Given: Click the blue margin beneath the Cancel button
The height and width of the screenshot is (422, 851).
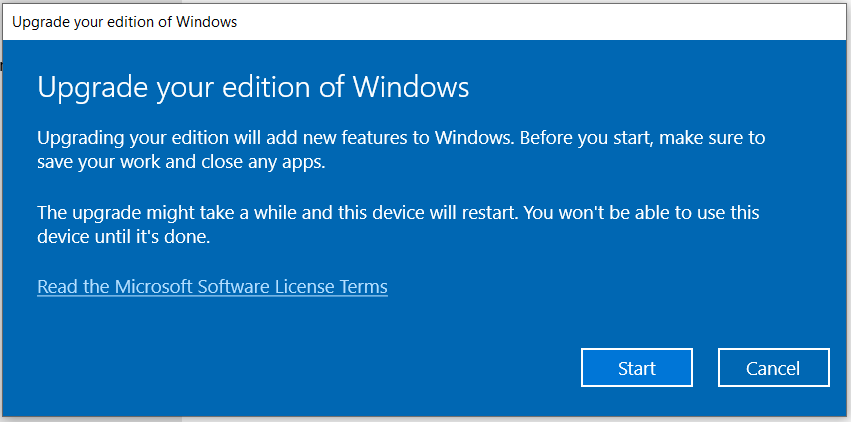Looking at the screenshot, I should [773, 400].
